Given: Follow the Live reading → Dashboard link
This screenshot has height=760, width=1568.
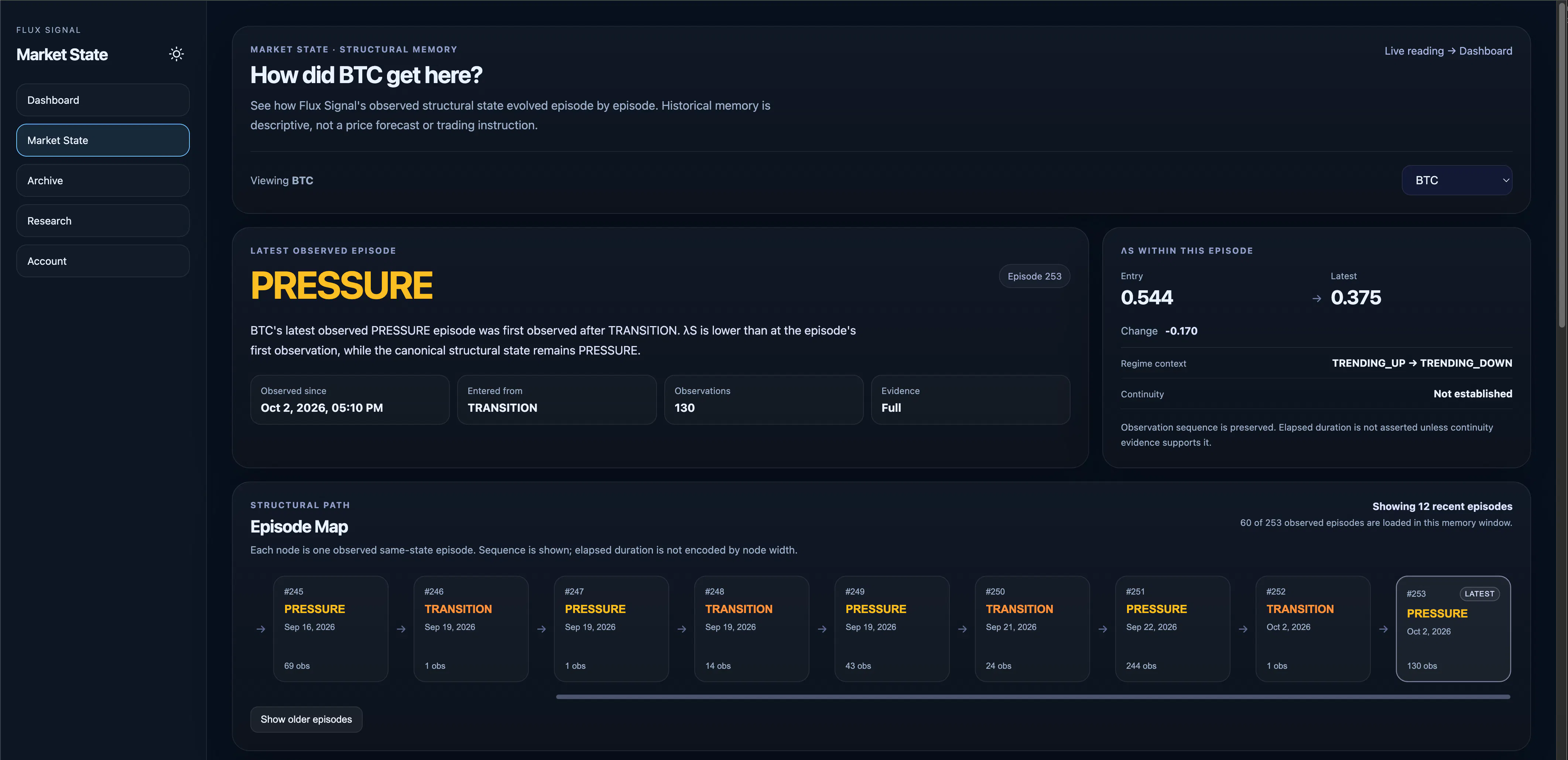Looking at the screenshot, I should (x=1448, y=51).
